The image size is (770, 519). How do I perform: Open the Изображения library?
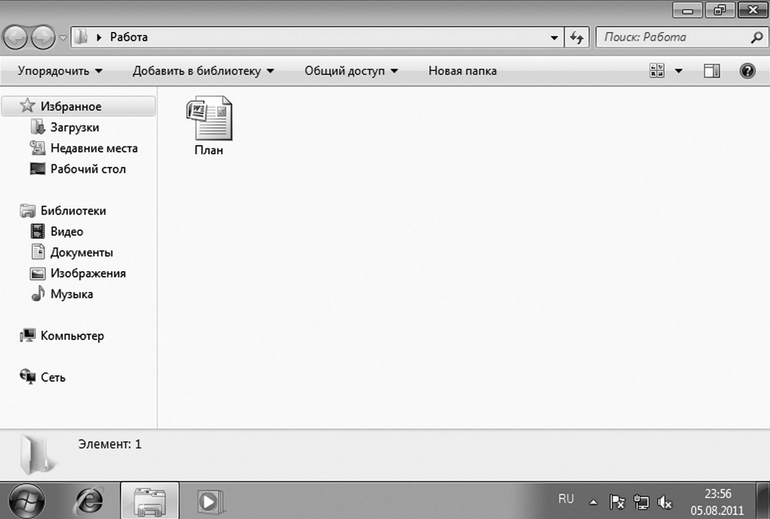(88, 273)
